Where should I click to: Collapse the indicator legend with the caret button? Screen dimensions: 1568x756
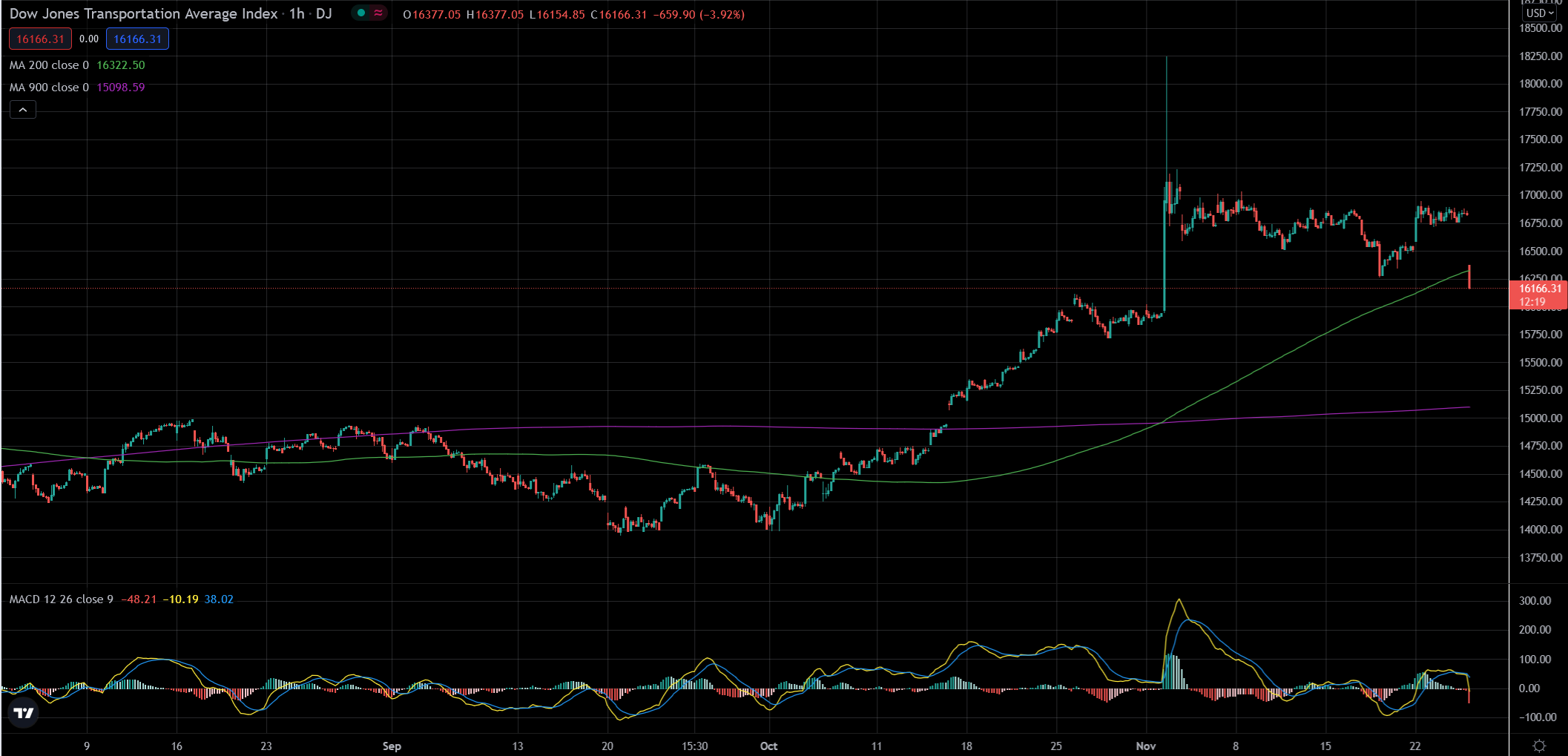(x=23, y=110)
